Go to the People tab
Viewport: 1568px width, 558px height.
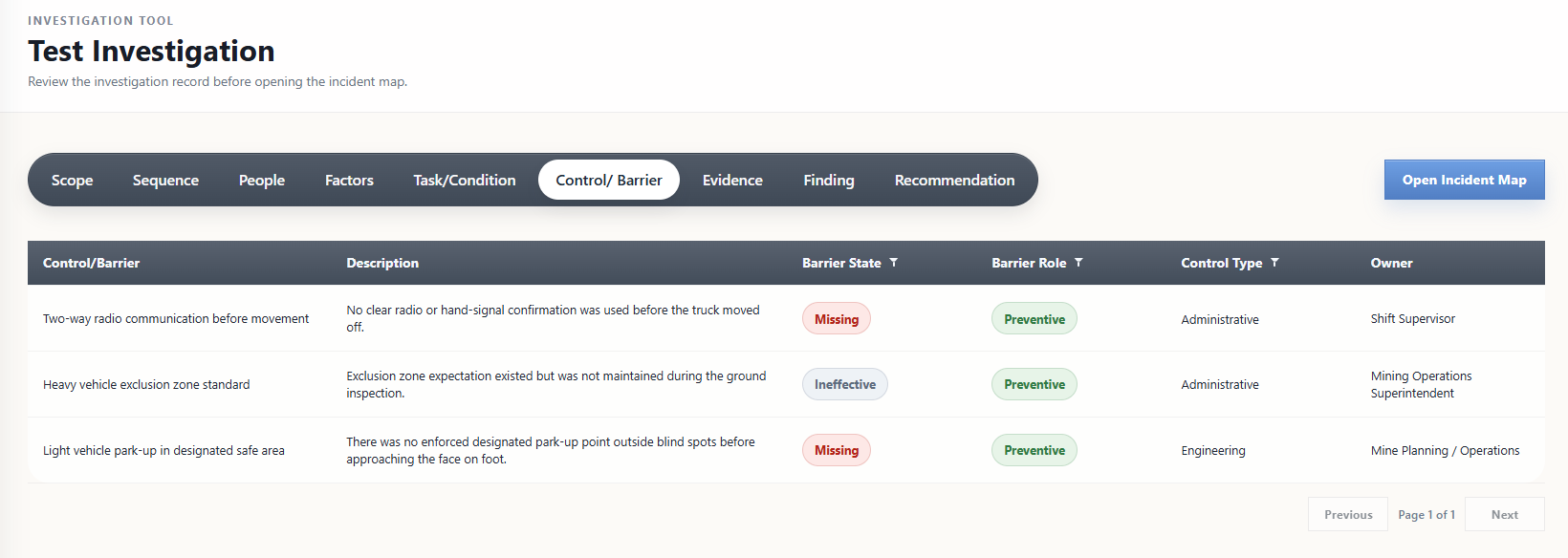[x=262, y=180]
